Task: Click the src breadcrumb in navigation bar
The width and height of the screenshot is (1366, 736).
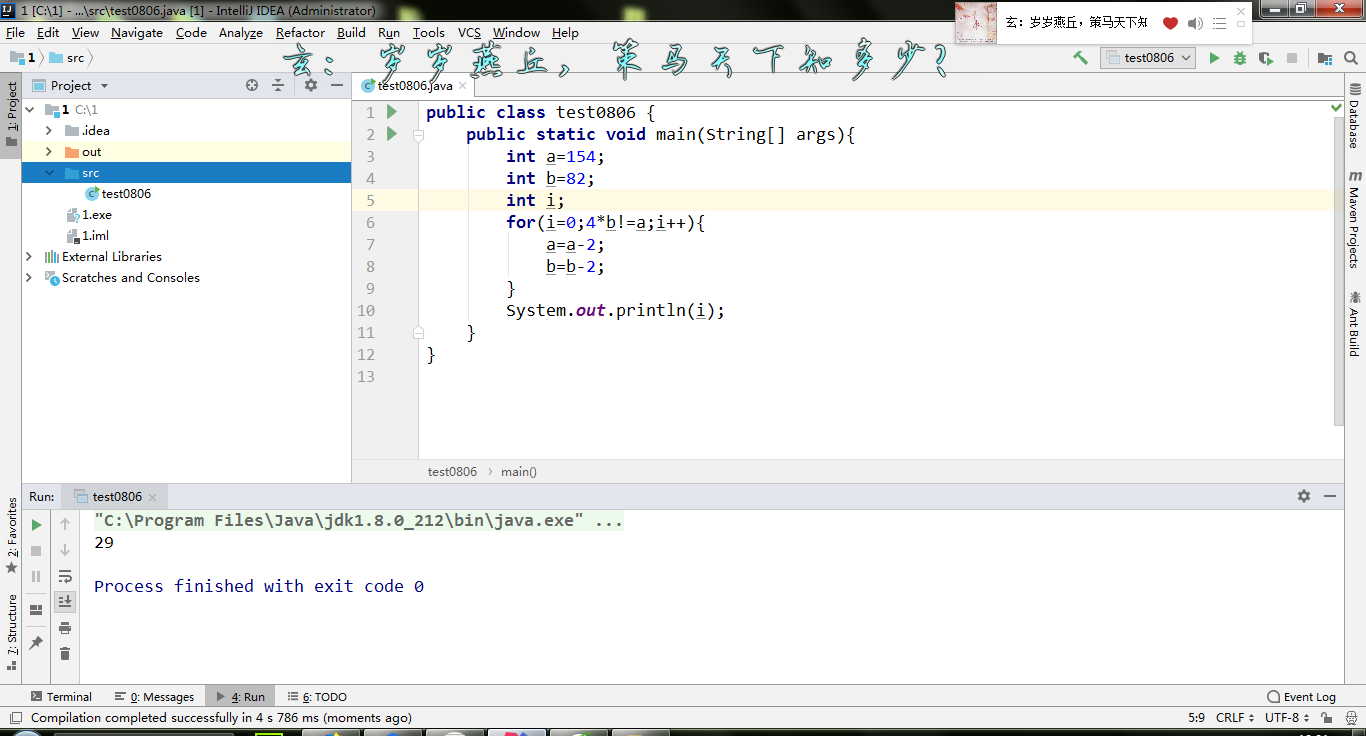Action: pos(68,58)
